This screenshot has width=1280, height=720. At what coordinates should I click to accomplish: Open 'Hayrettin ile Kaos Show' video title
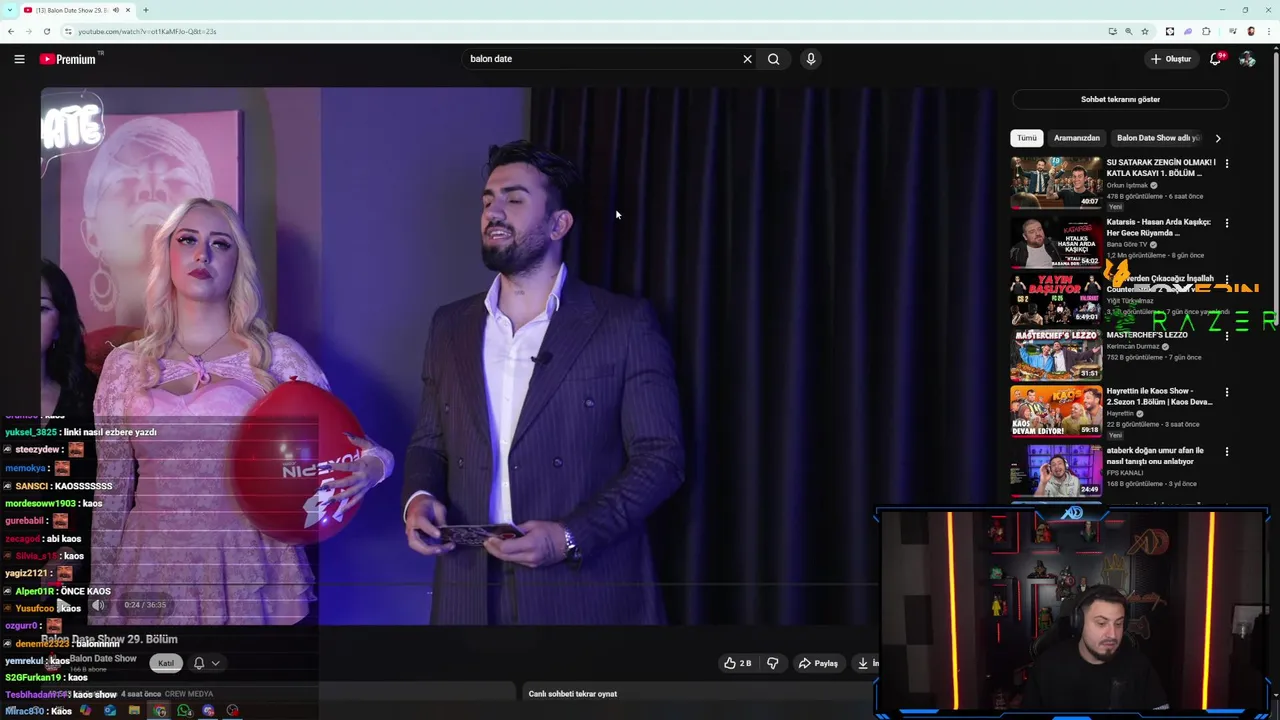pyautogui.click(x=1159, y=396)
